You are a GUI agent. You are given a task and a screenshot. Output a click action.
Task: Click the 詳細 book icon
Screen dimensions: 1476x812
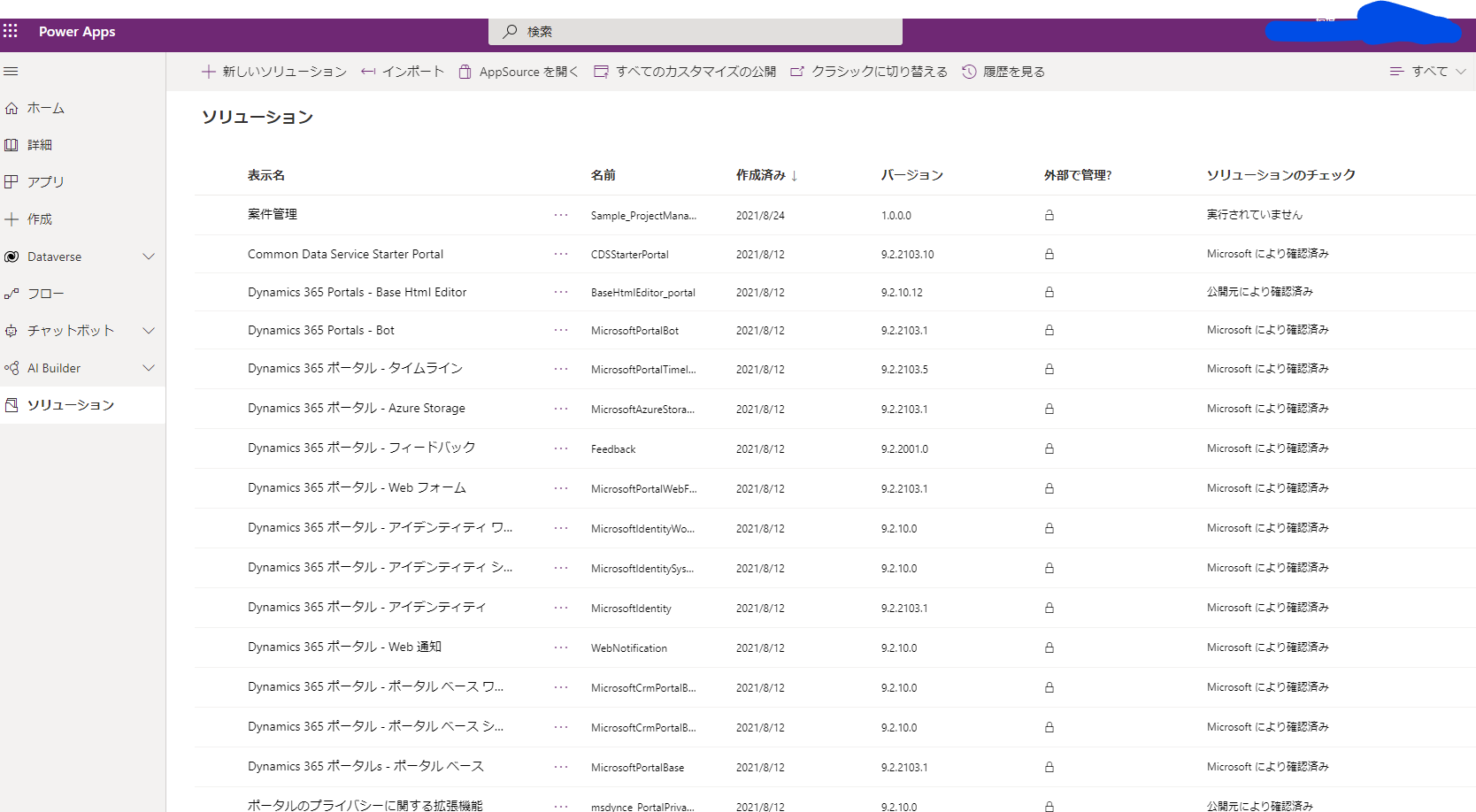coord(12,144)
